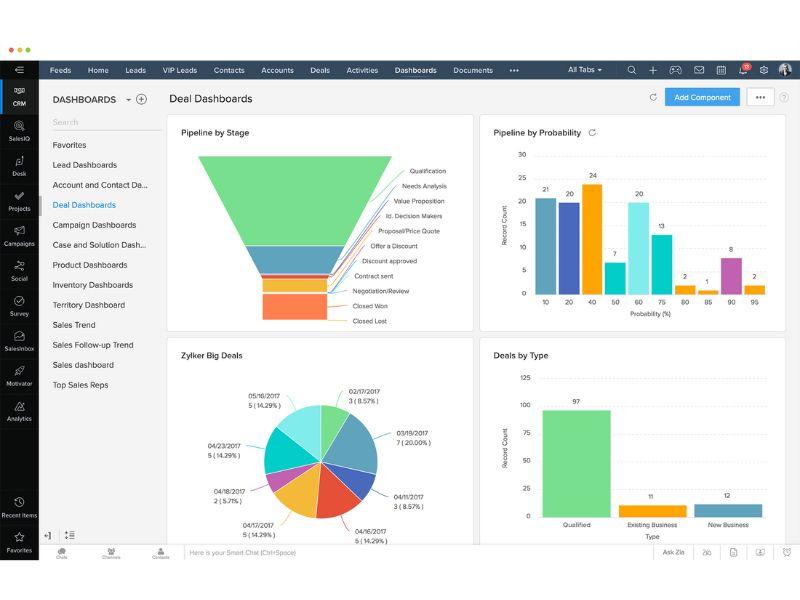Image resolution: width=800 pixels, height=600 pixels.
Task: Open Motivator from the sidebar
Action: [19, 376]
